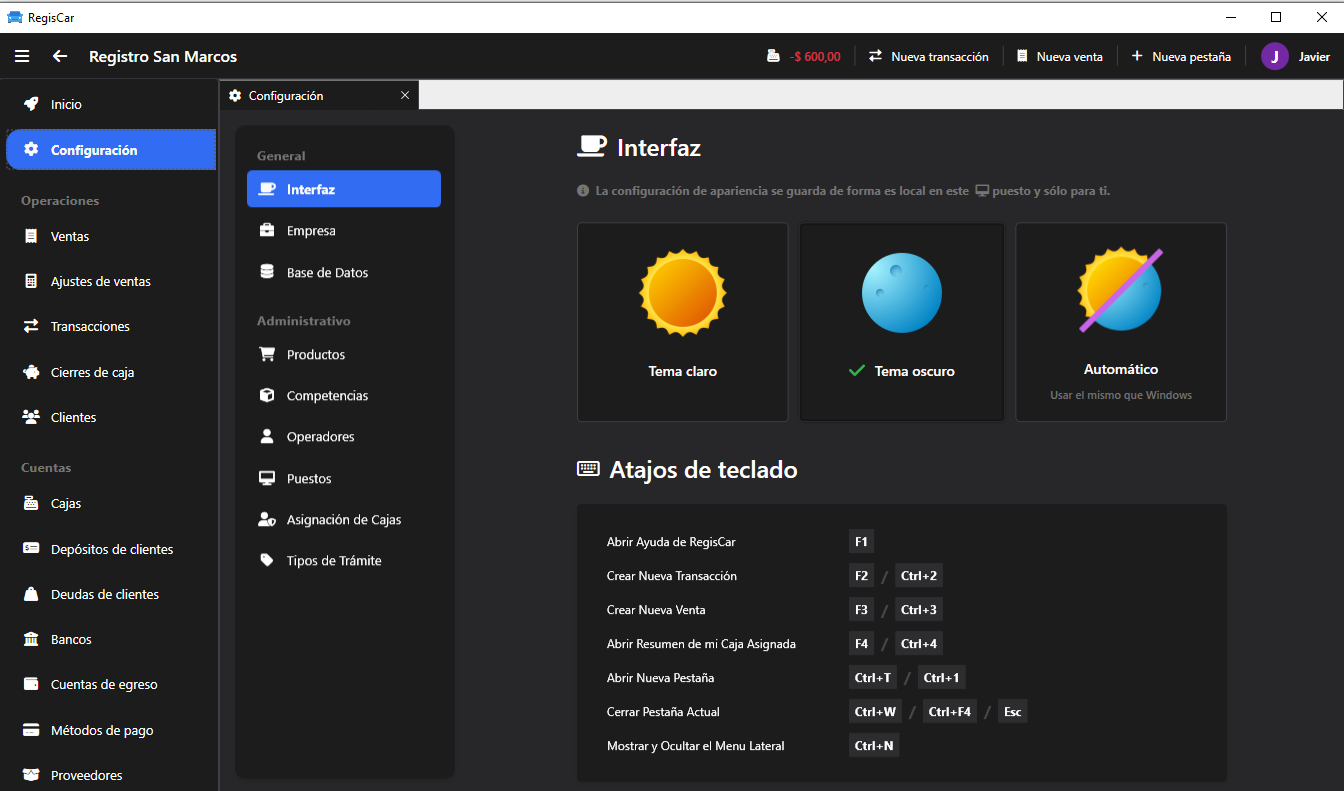The height and width of the screenshot is (791, 1344).
Task: Click the F1 shortcut key badge
Action: [x=861, y=542]
